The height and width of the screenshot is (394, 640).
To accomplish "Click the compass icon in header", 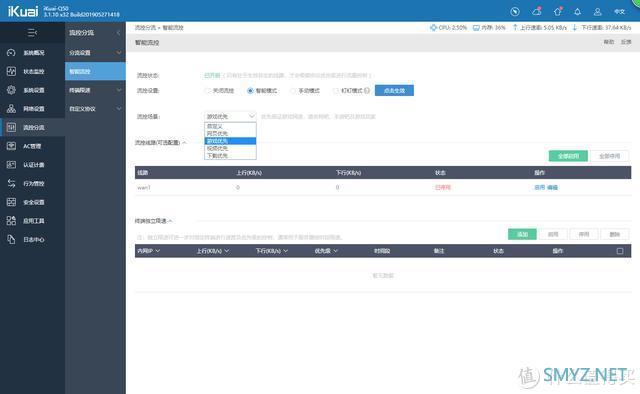I will [515, 12].
